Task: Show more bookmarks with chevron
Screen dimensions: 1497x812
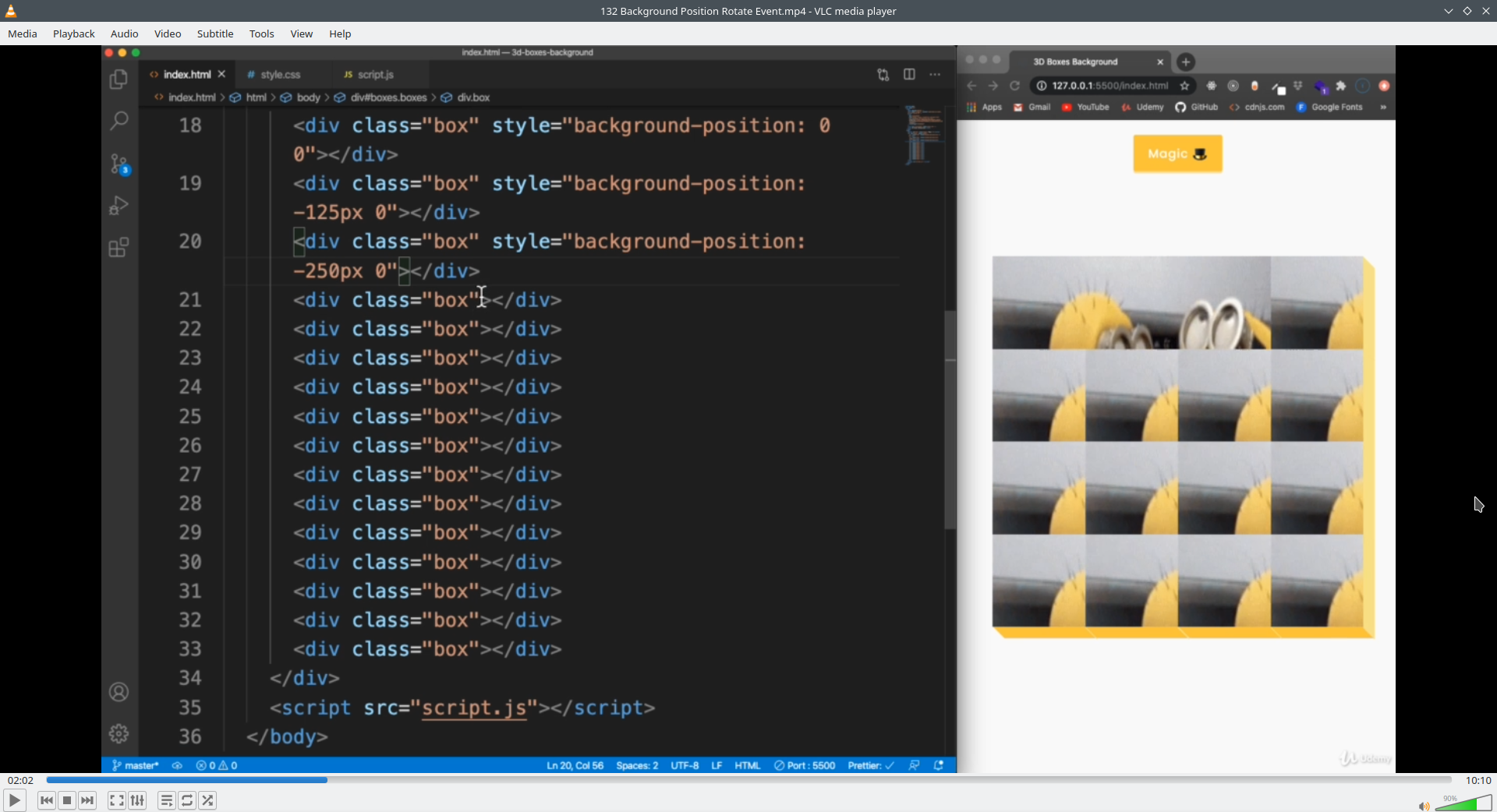Action: (1383, 108)
